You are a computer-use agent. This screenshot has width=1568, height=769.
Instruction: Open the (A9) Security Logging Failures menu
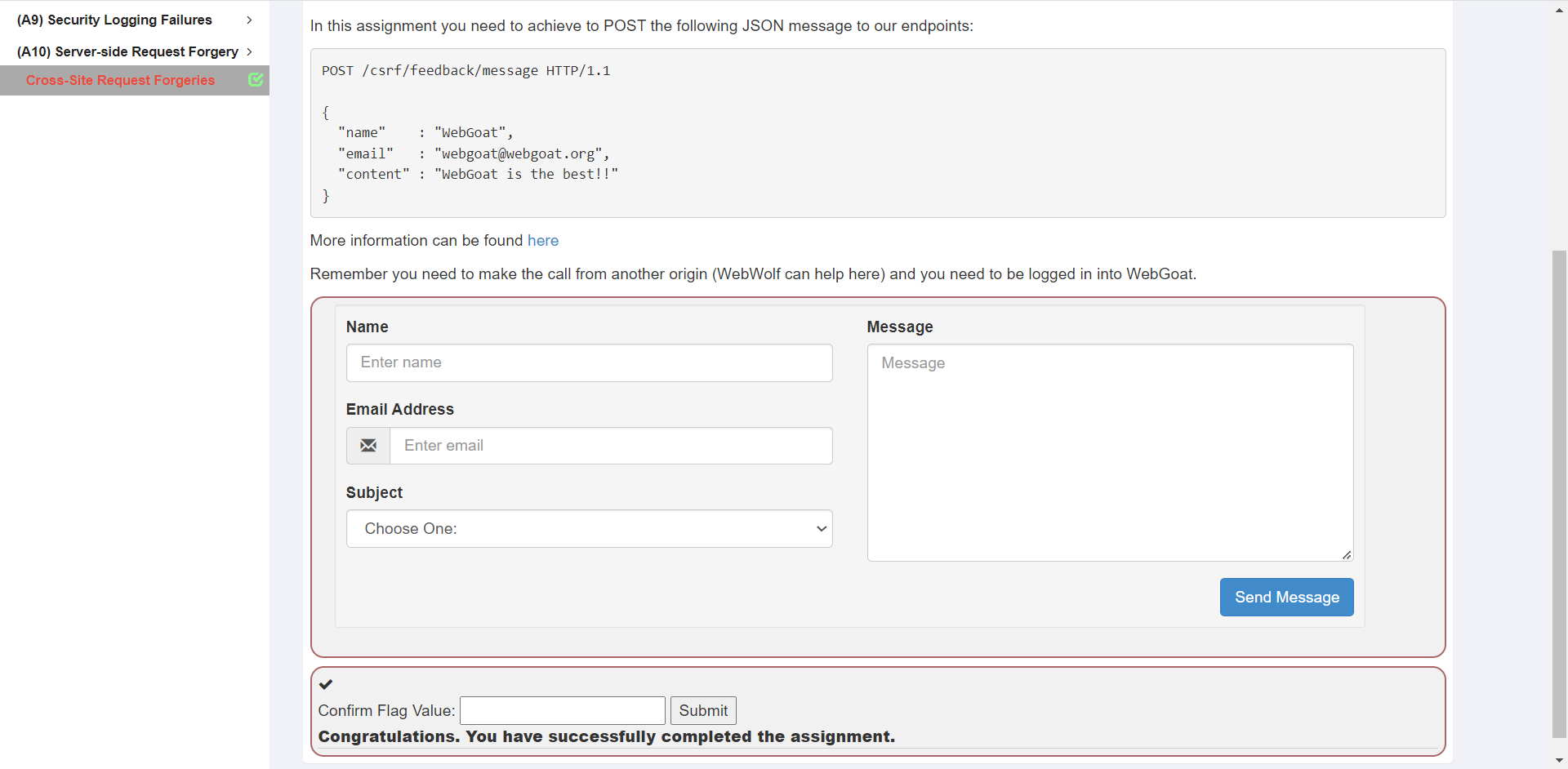(x=114, y=20)
